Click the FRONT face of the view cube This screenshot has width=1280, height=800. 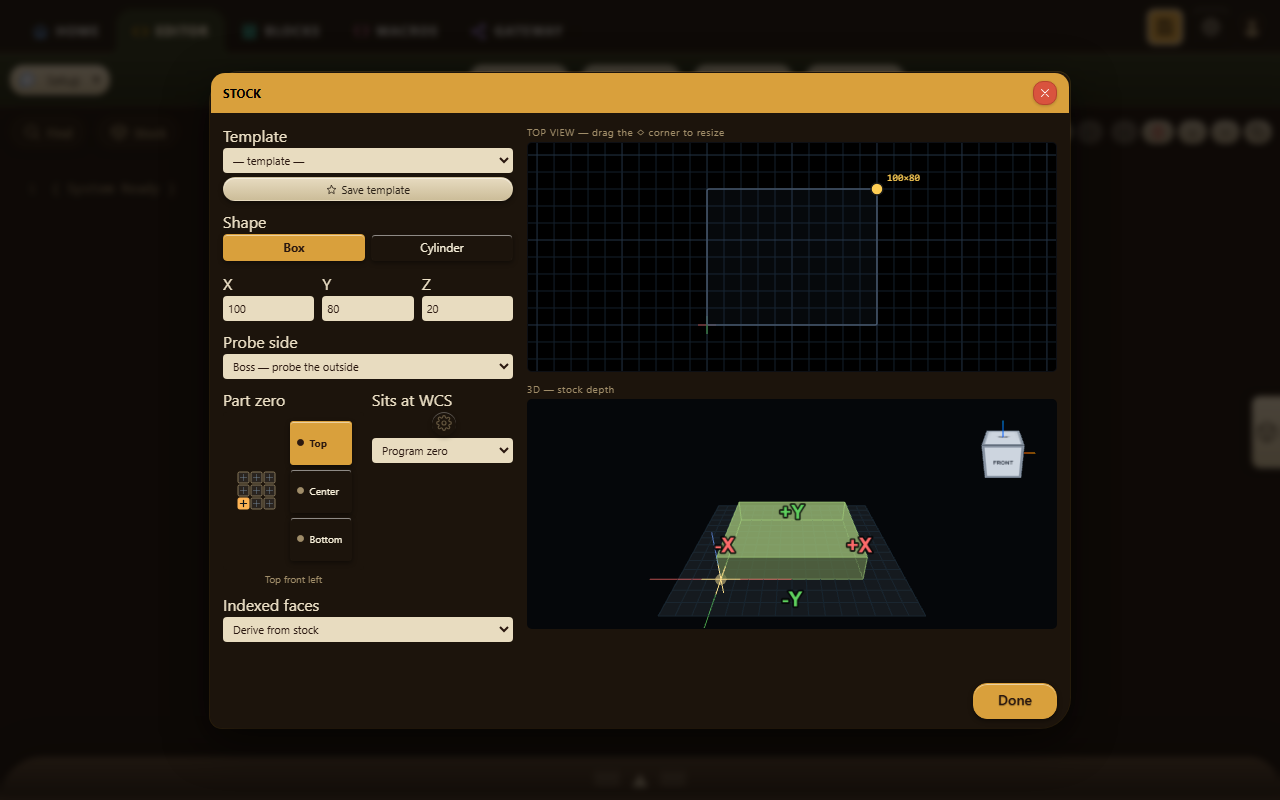pos(1003,463)
